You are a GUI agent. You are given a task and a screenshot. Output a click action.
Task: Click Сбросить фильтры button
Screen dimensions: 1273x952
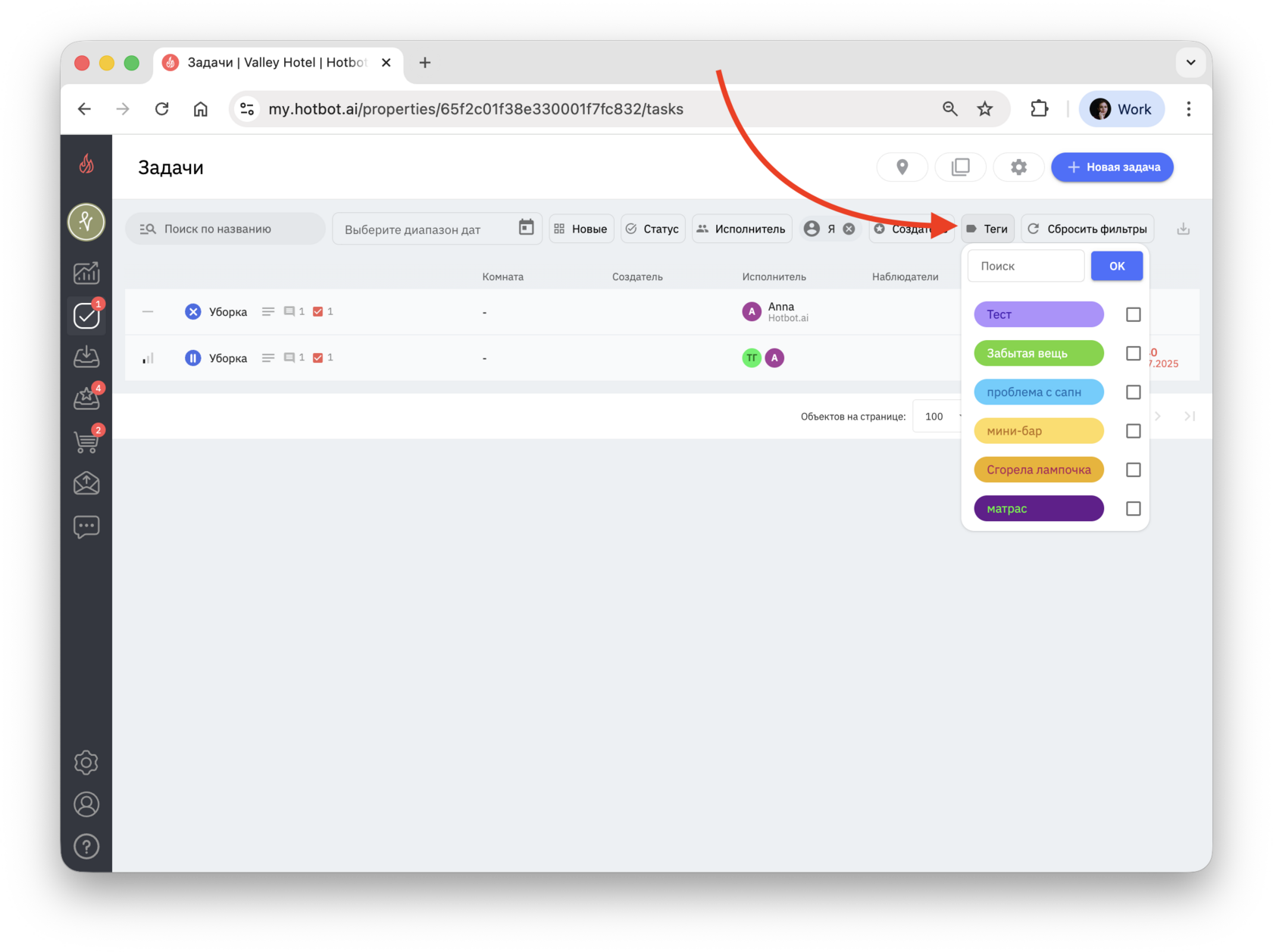(x=1087, y=229)
